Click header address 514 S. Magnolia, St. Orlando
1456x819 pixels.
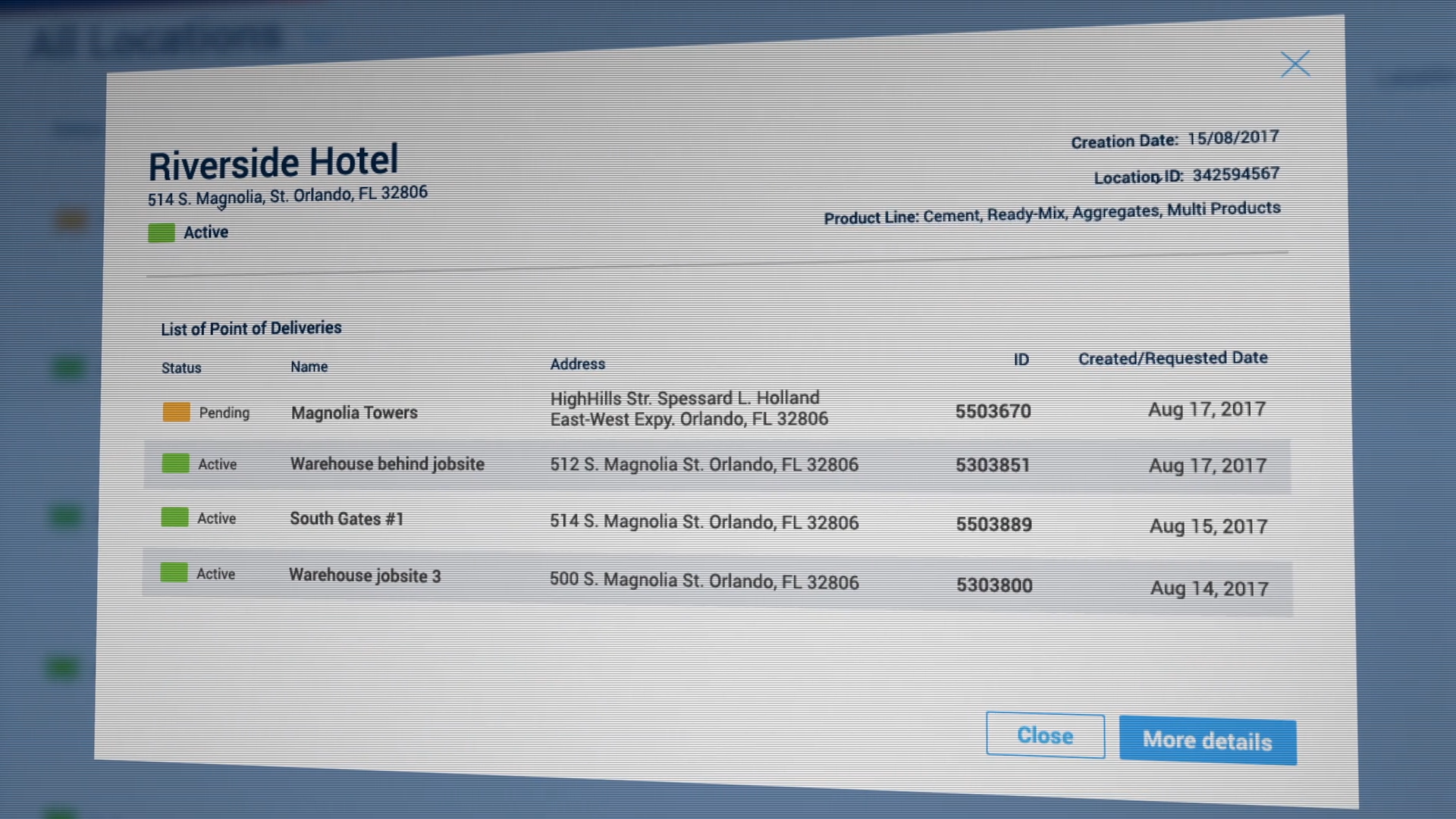click(x=287, y=196)
